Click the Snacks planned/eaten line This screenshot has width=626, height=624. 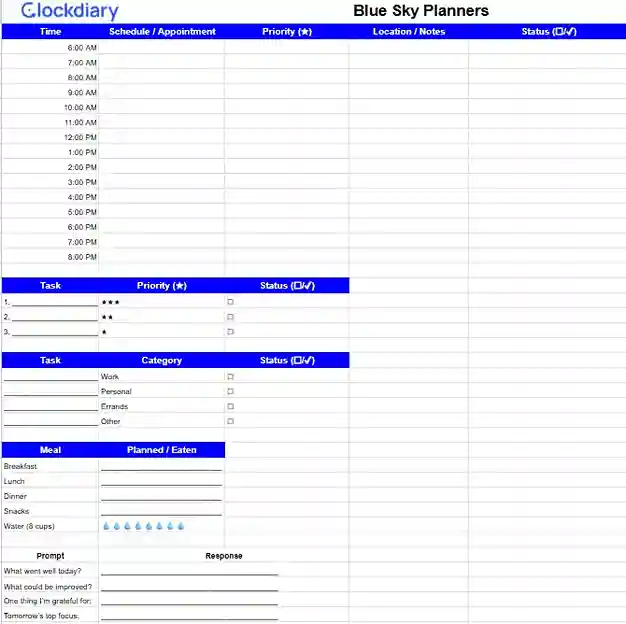(161, 515)
